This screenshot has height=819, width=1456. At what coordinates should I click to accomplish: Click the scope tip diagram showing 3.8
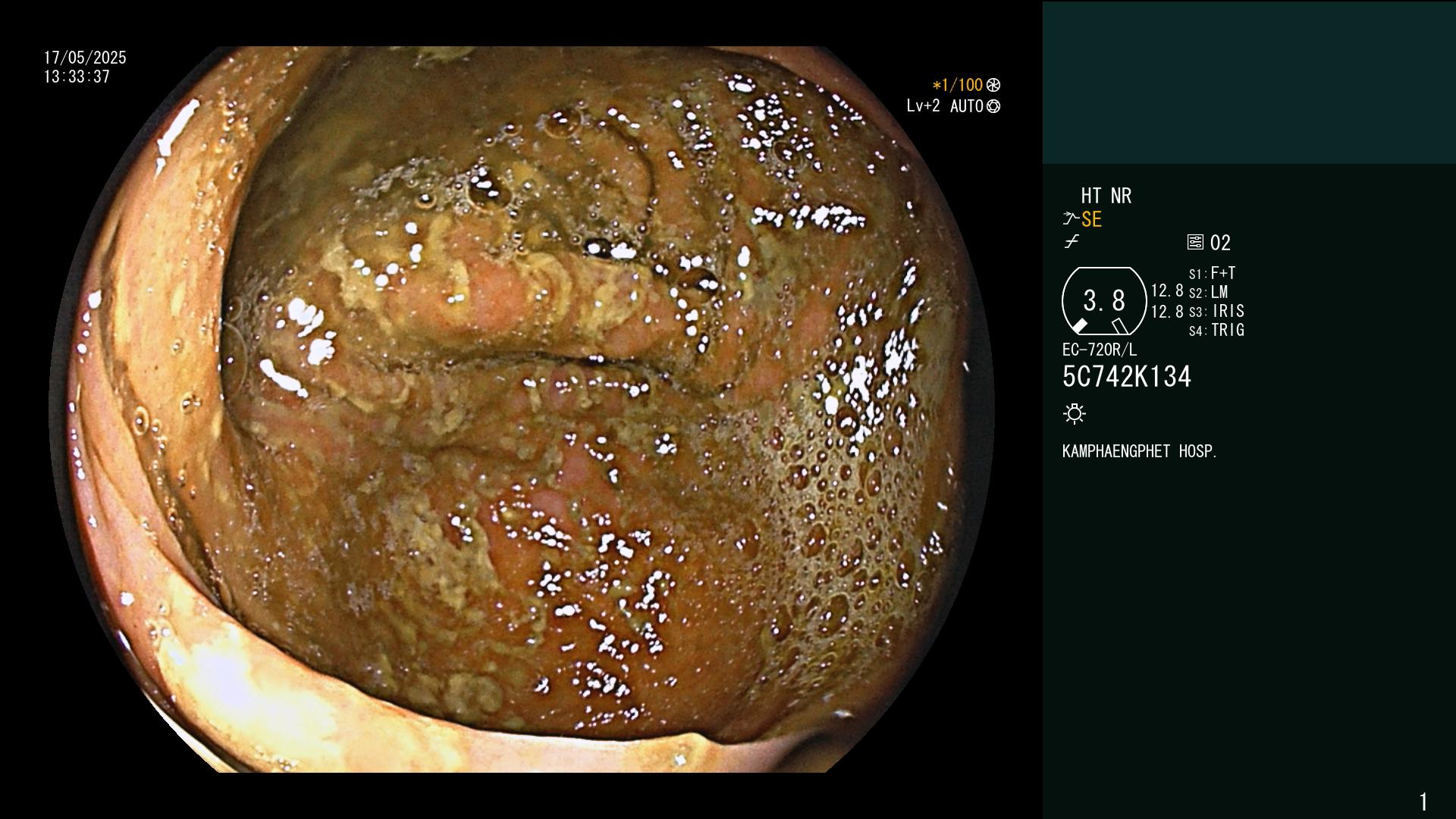[1104, 301]
